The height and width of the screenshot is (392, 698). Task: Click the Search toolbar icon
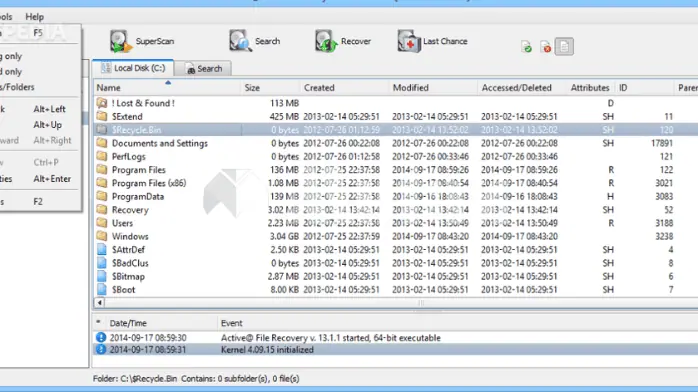(241, 41)
